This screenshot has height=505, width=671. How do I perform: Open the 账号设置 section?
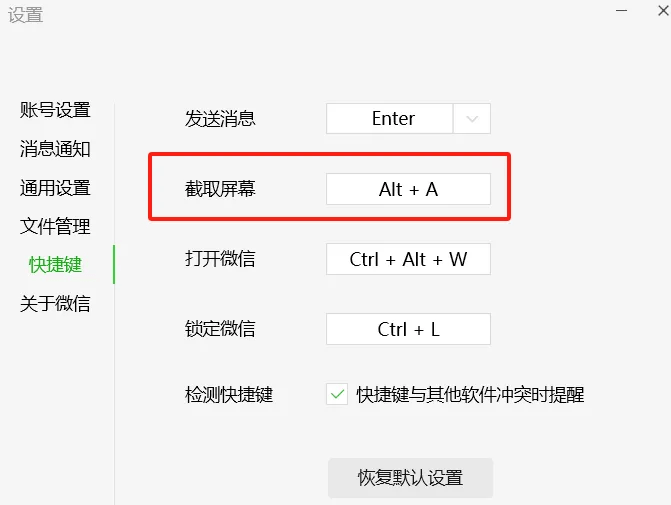55,110
